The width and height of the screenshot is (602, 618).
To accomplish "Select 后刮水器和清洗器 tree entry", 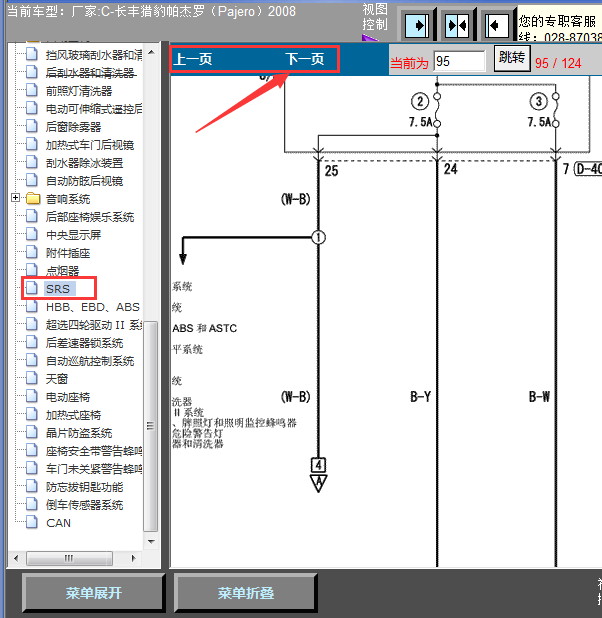I will coord(91,73).
